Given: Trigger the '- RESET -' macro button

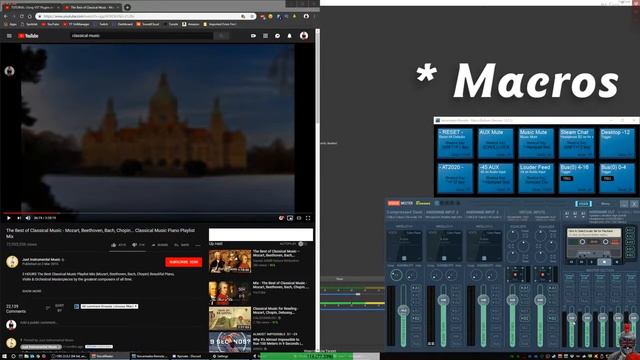Looking at the screenshot, I should [x=455, y=143].
